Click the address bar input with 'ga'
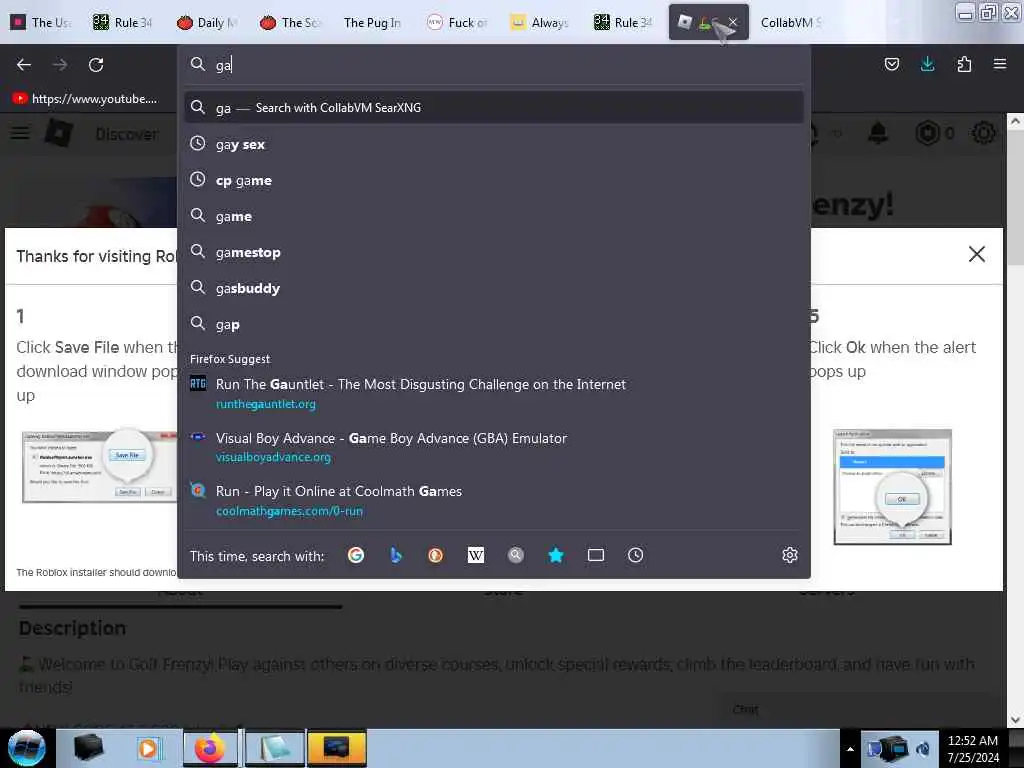 pyautogui.click(x=493, y=65)
